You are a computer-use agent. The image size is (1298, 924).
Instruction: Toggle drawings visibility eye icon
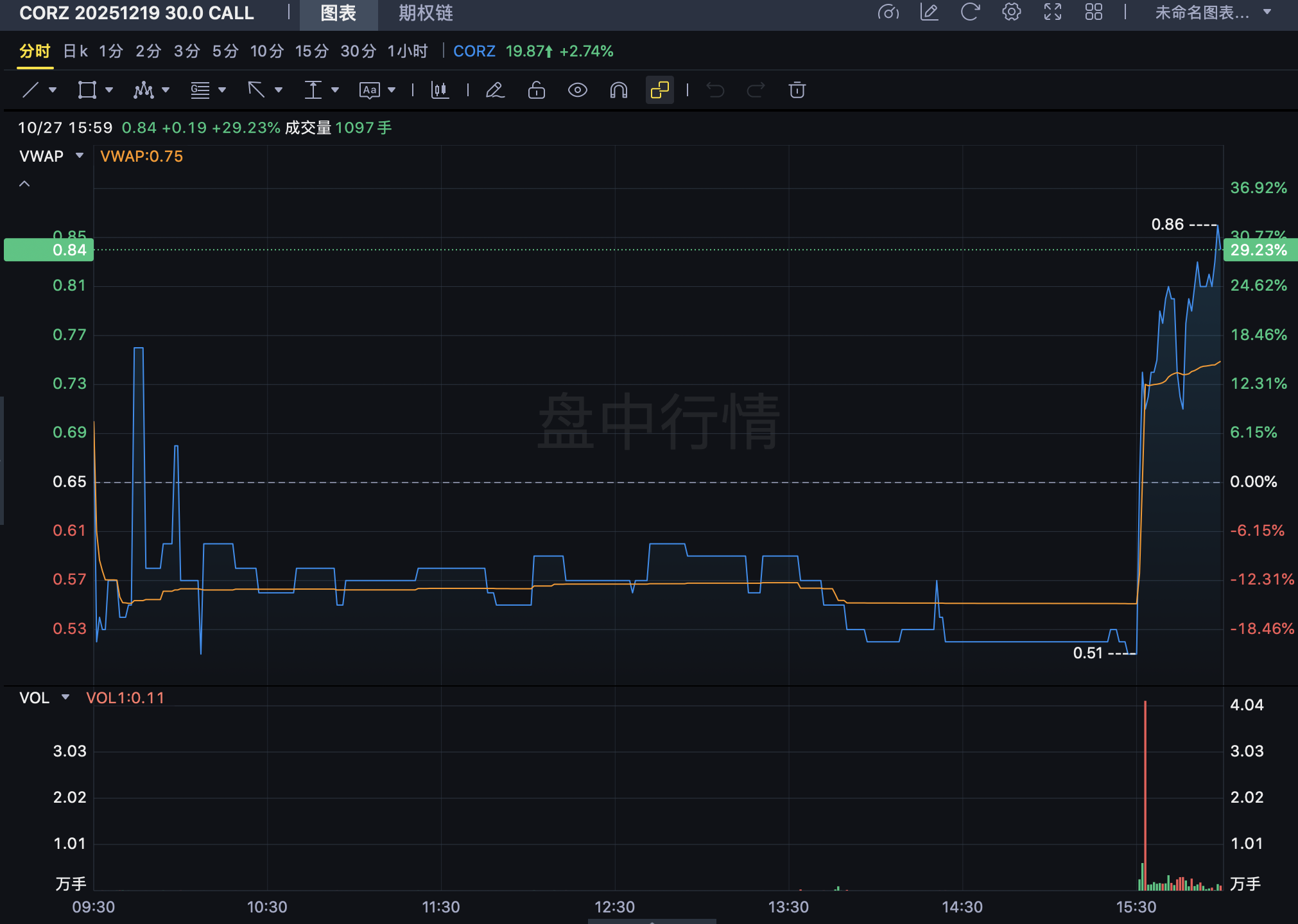click(x=577, y=90)
